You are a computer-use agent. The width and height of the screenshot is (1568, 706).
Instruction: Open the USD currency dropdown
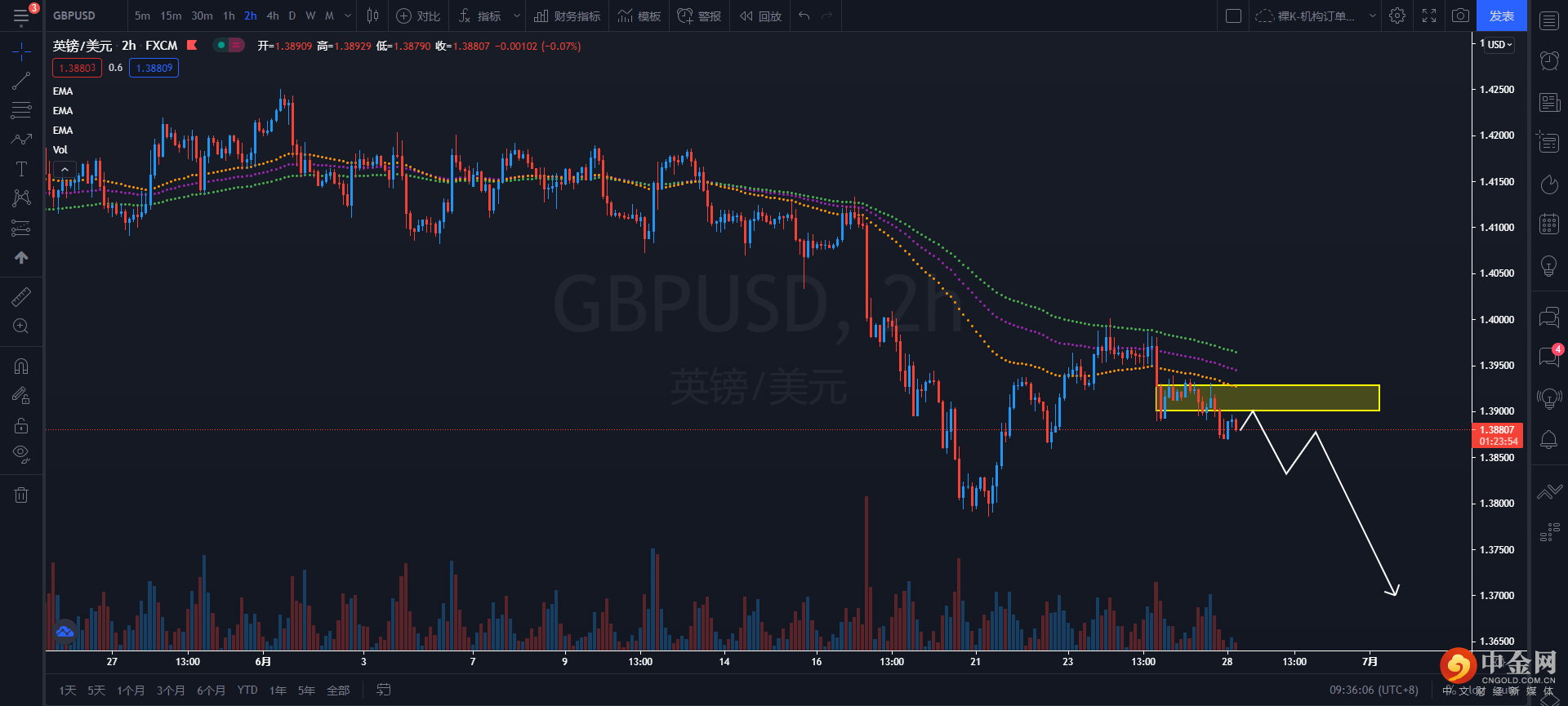pos(1499,45)
